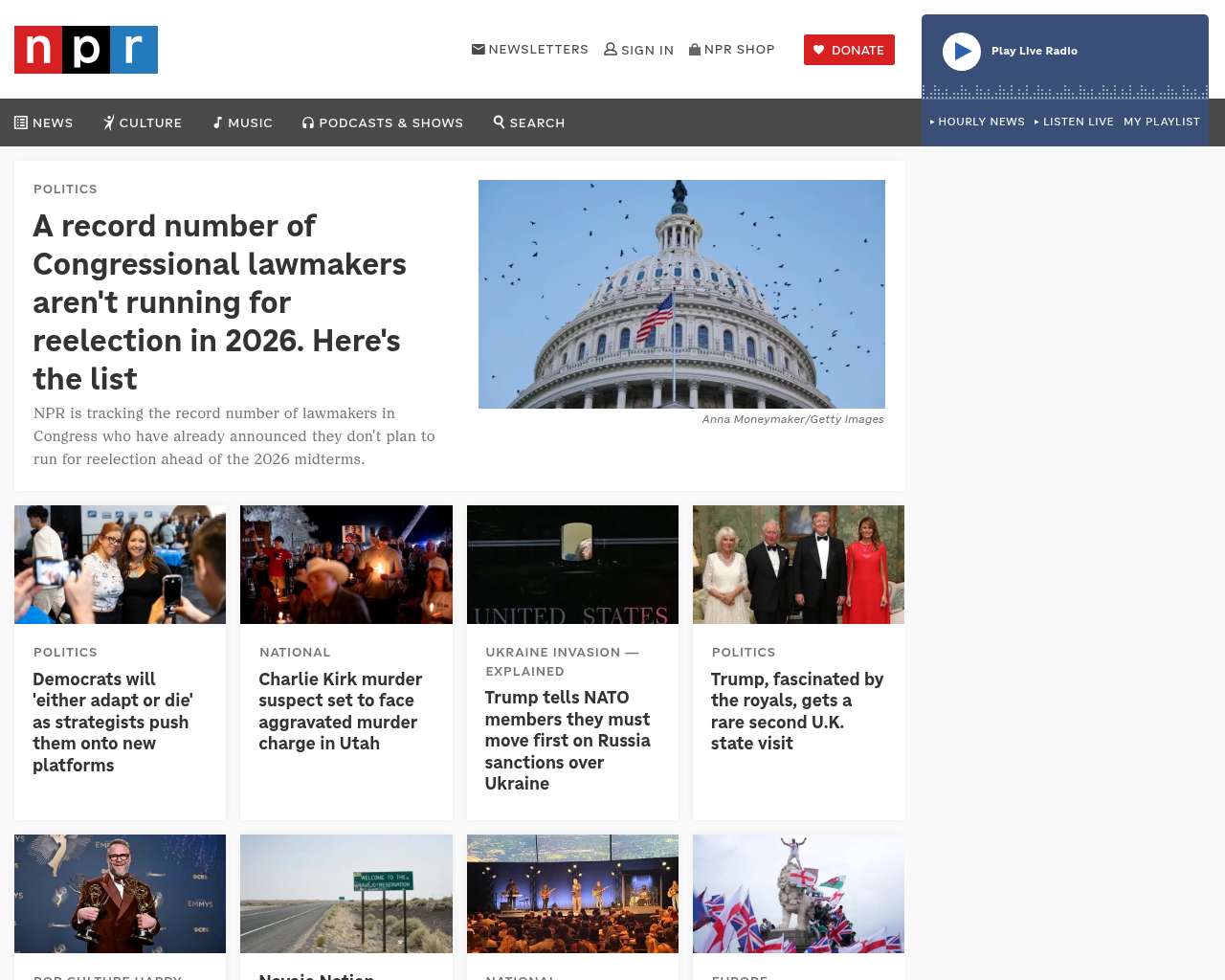Open Democrats 'either adapt or die' story

[x=113, y=722]
